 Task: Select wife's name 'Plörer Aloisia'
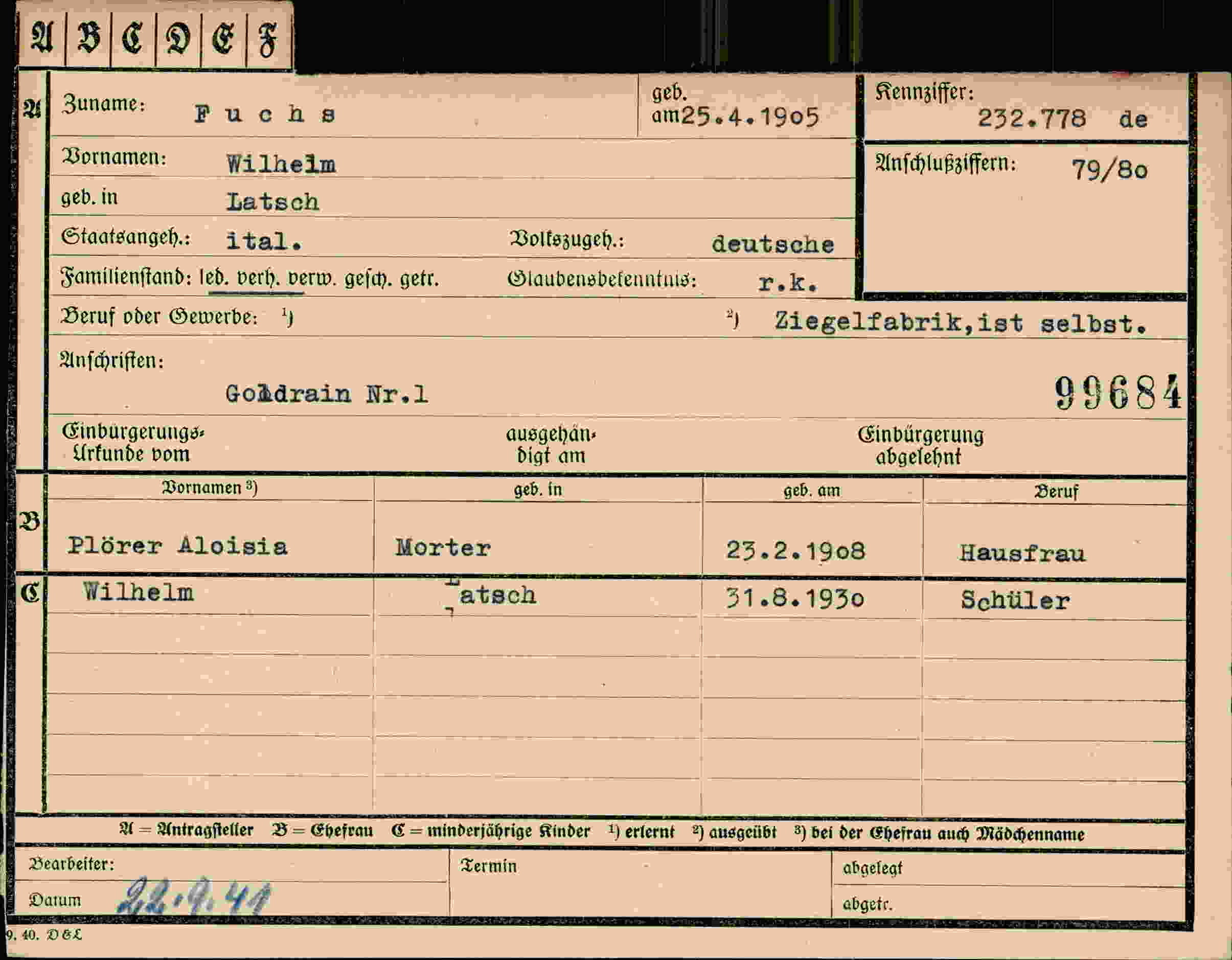[x=178, y=545]
